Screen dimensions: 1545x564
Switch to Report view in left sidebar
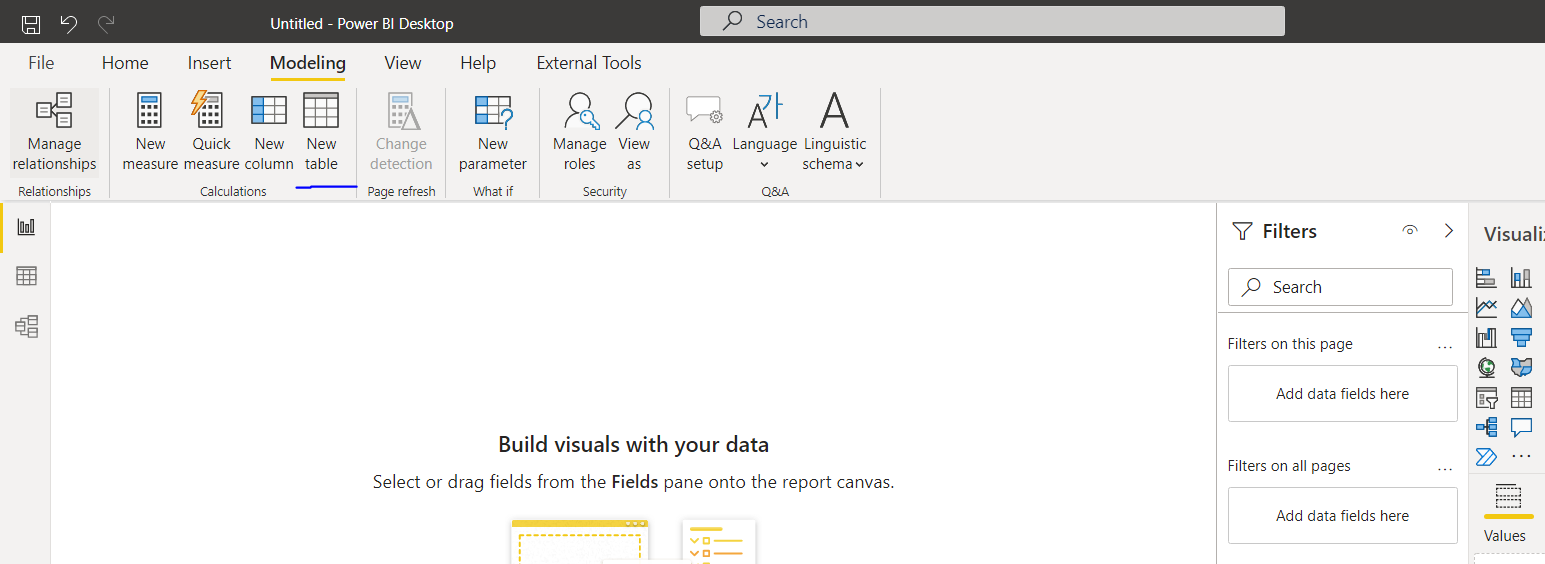(x=26, y=227)
